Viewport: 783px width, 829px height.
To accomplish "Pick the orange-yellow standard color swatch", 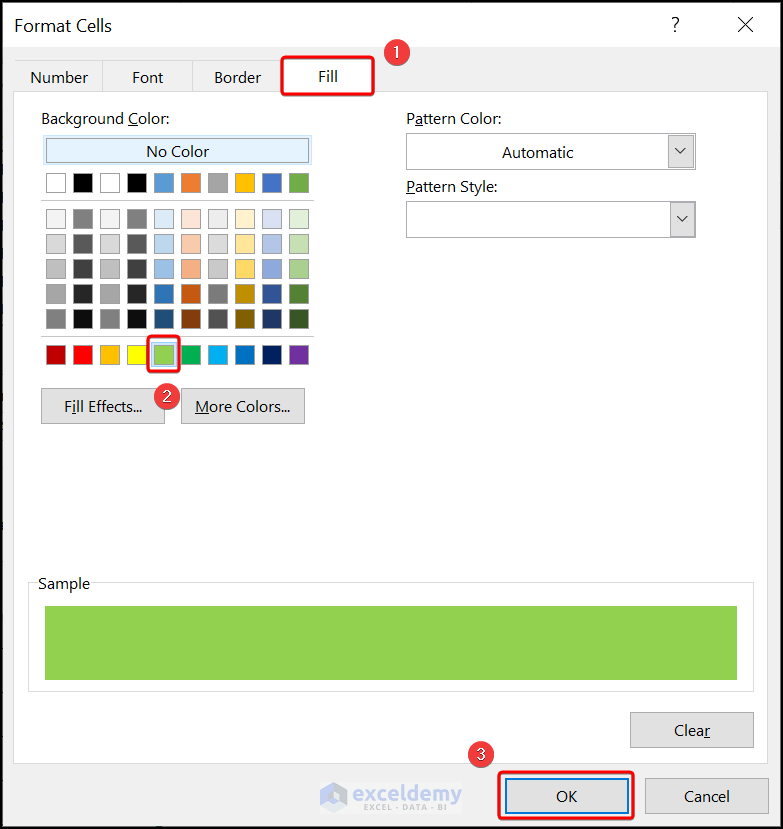I will (110, 355).
